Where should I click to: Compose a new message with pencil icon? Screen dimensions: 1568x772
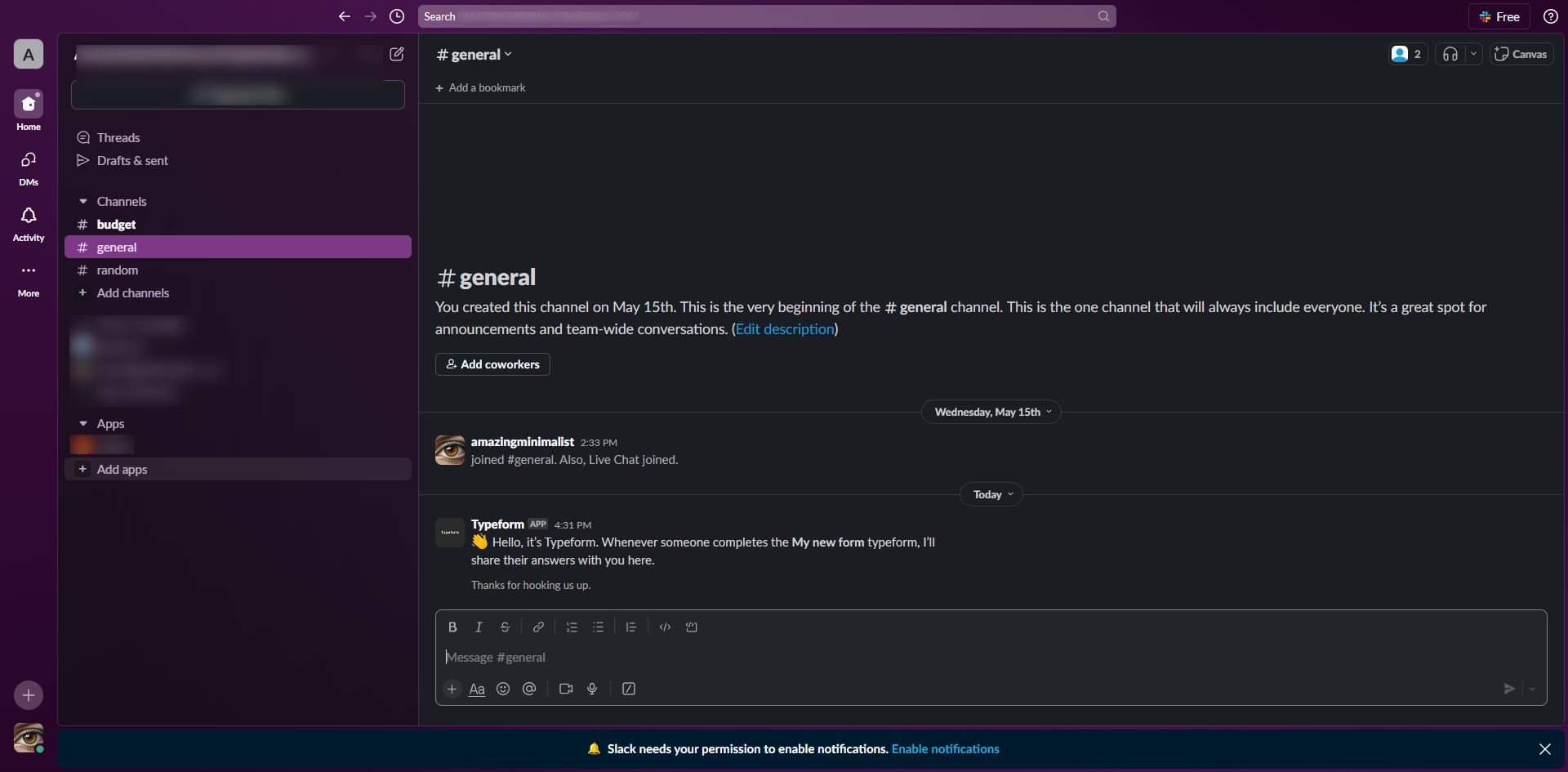tap(397, 54)
